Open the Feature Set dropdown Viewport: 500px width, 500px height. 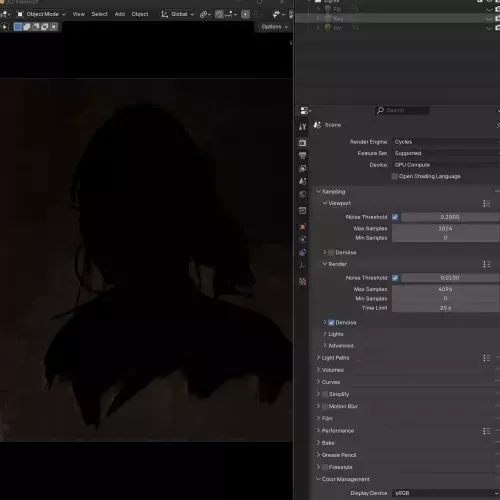(x=446, y=153)
